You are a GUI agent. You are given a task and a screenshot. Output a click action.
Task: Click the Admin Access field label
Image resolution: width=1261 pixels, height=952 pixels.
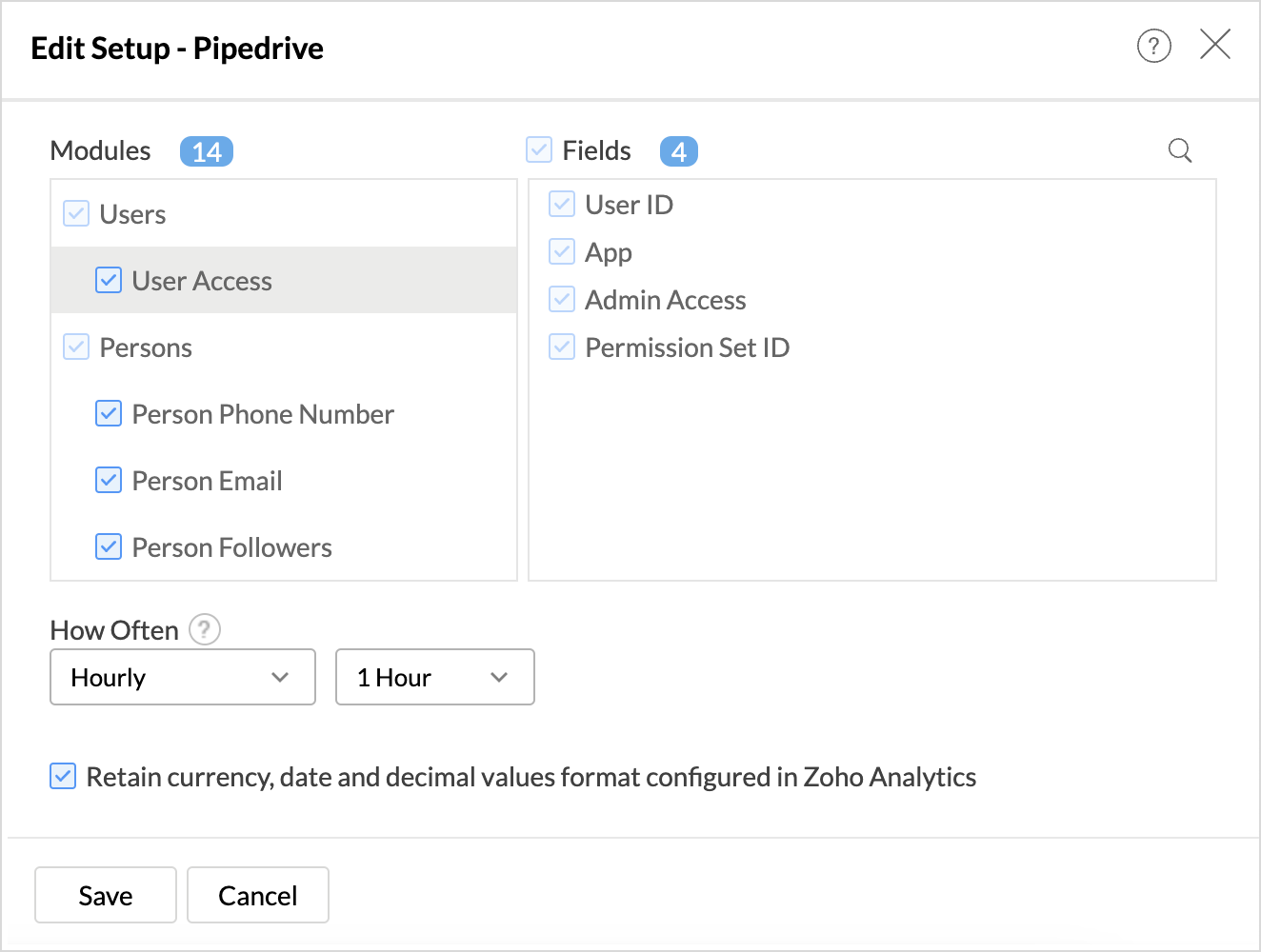(666, 300)
